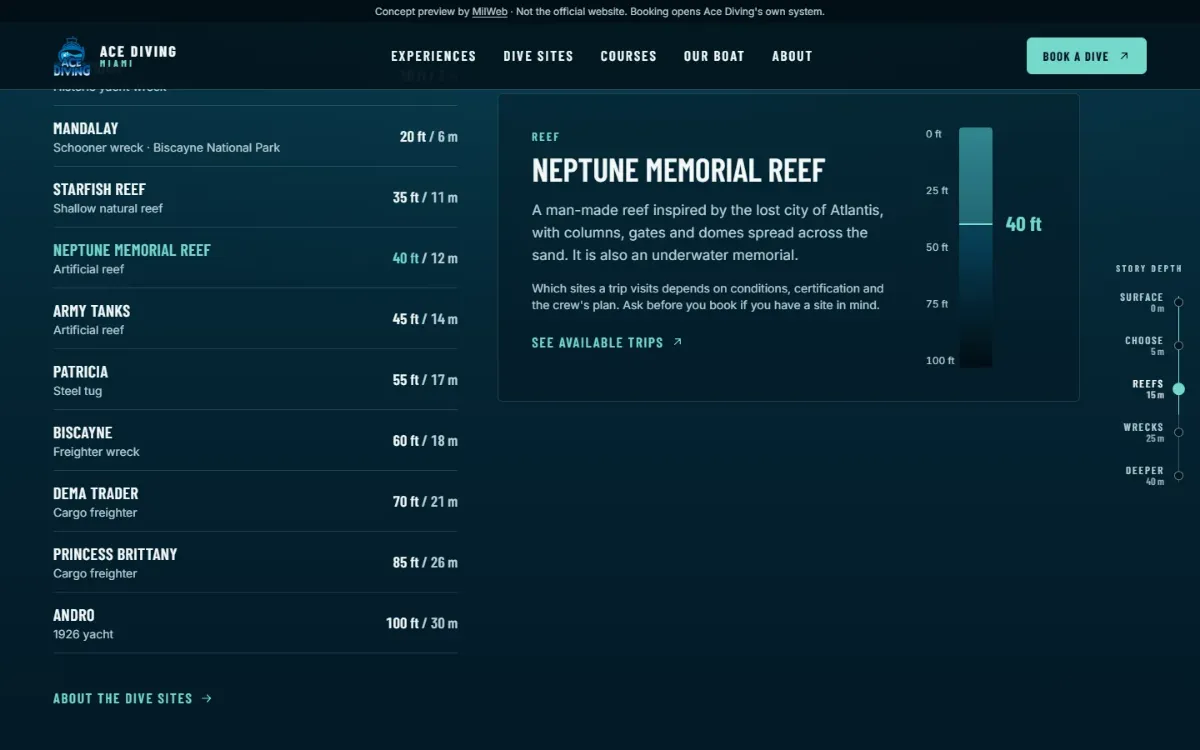Click the 40 ft depth gauge bar
The width and height of the screenshot is (1200, 750).
click(x=976, y=247)
